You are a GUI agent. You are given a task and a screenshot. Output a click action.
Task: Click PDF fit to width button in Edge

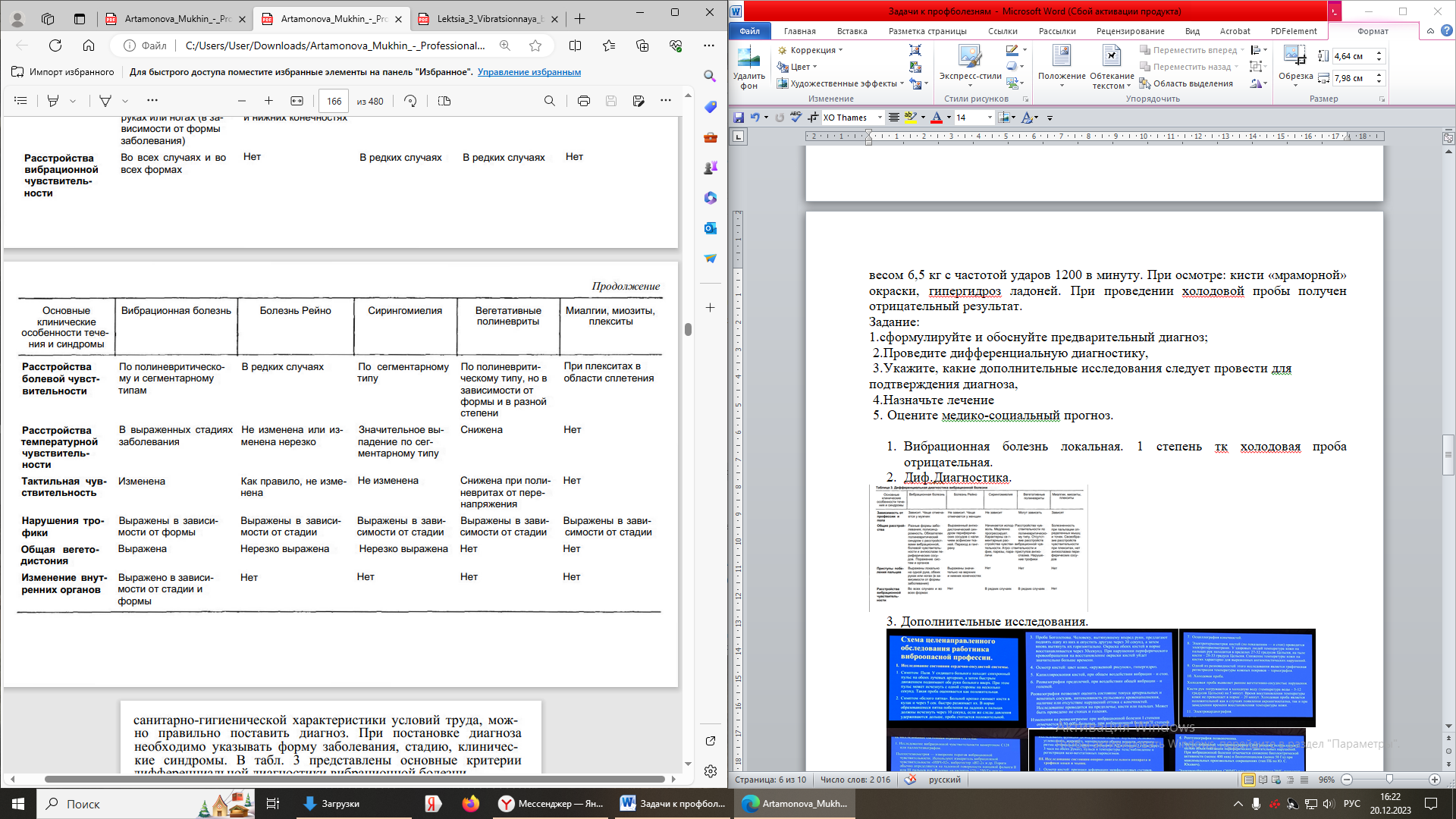[x=297, y=101]
